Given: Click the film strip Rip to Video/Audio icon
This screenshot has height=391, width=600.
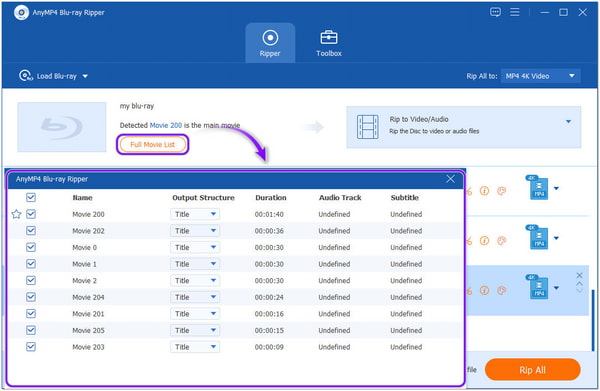Looking at the screenshot, I should (x=367, y=127).
